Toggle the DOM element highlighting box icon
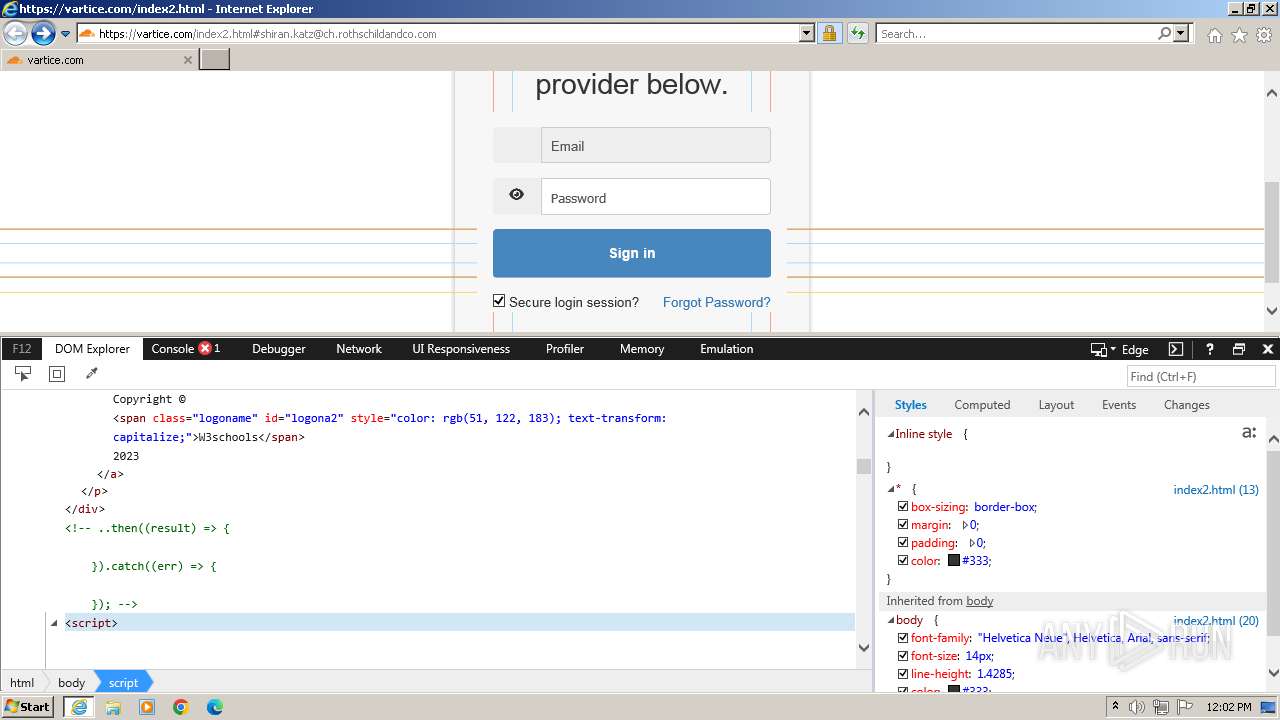 point(57,374)
